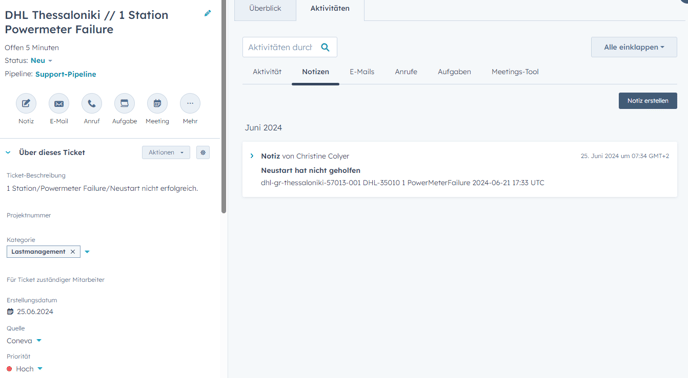Open the Priorität Hoch dropdown
The width and height of the screenshot is (688, 378).
[25, 369]
